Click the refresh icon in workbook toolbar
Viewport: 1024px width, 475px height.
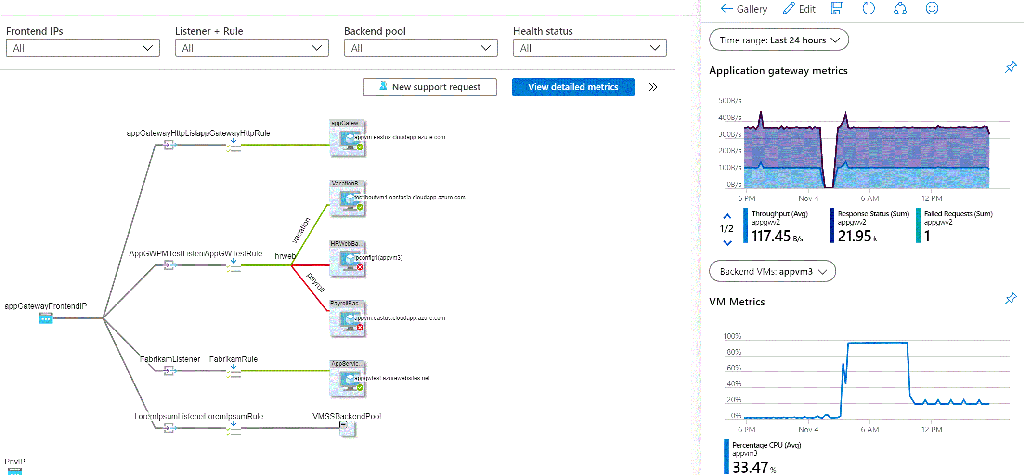(868, 8)
